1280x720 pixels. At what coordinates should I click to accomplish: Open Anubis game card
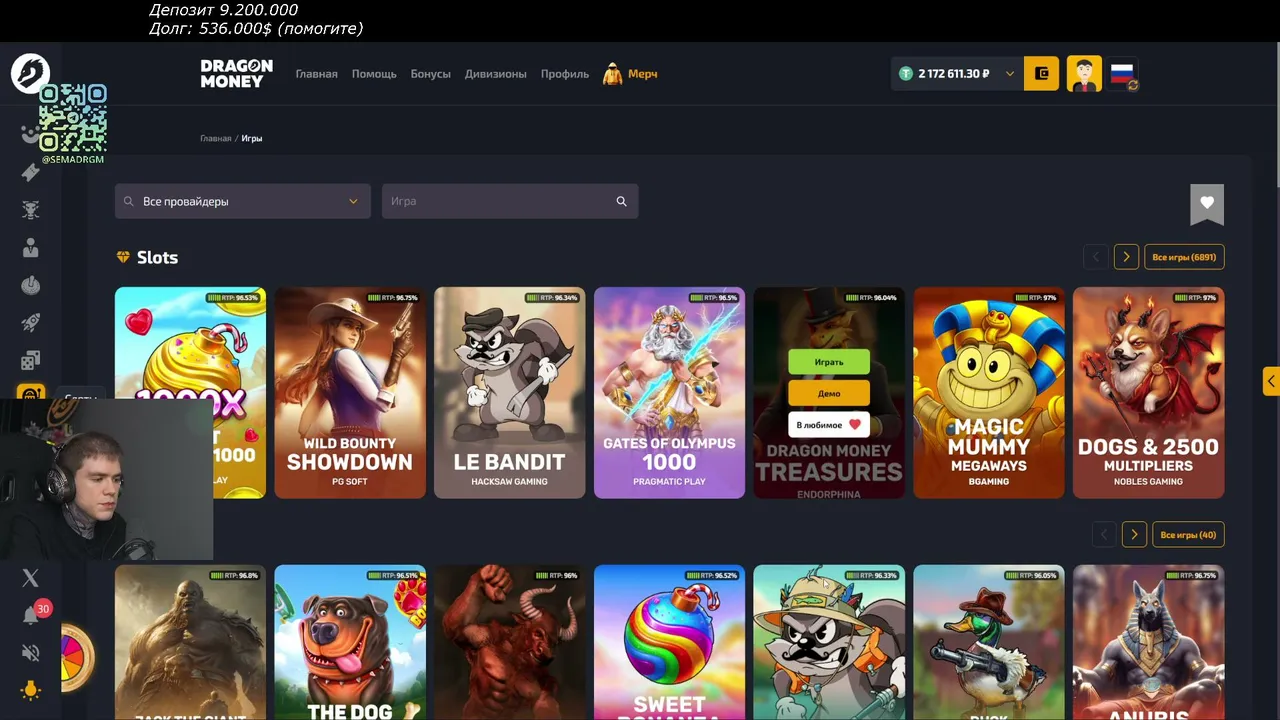pos(1148,642)
